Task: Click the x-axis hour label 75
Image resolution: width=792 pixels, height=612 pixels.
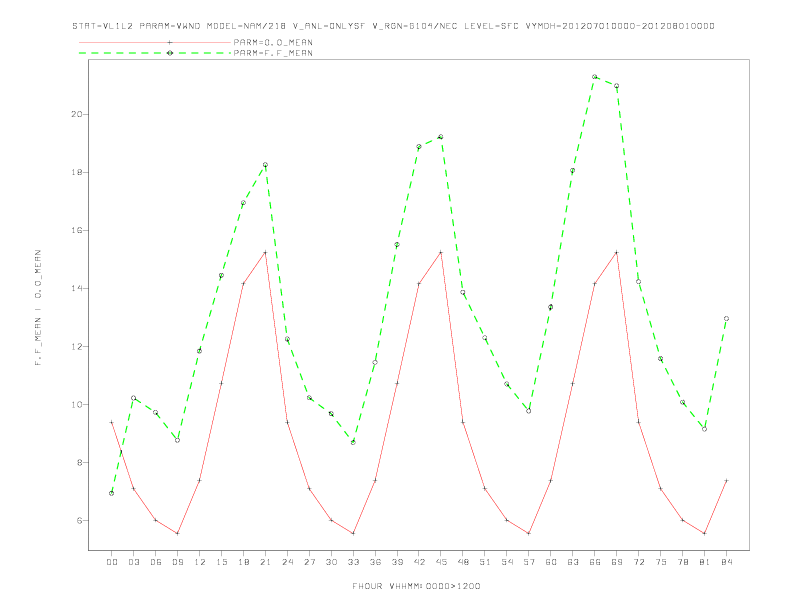Action: point(661,562)
